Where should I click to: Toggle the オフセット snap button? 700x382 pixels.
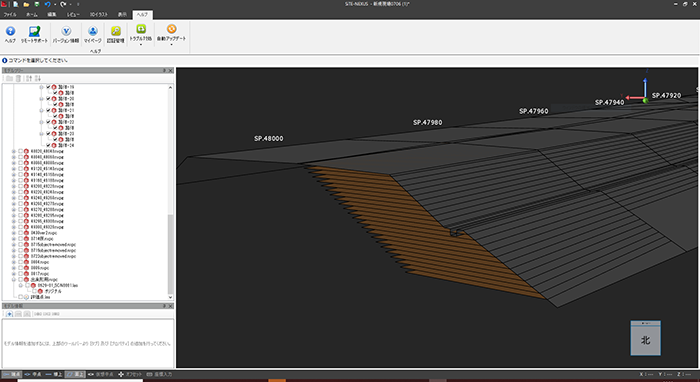[130, 374]
